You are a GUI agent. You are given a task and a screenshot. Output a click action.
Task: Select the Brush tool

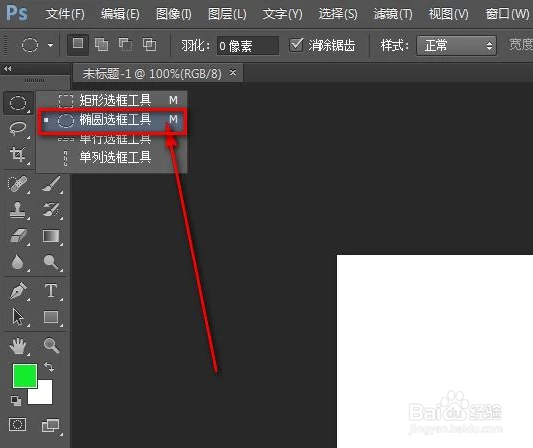click(51, 184)
